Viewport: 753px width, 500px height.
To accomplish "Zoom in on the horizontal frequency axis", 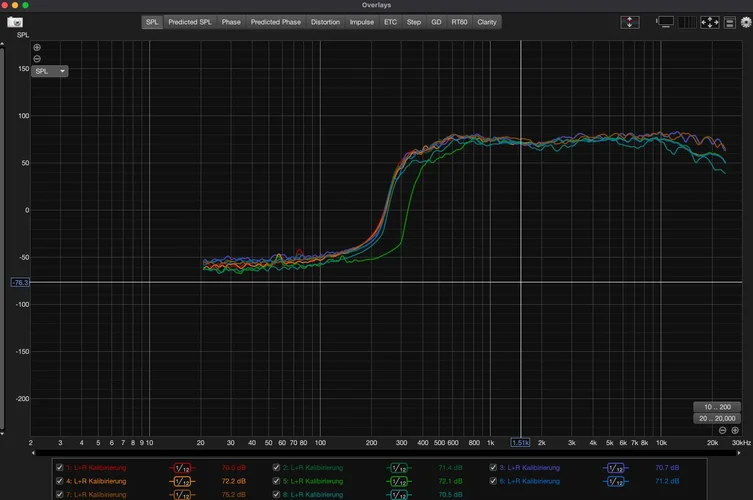I will coord(735,430).
